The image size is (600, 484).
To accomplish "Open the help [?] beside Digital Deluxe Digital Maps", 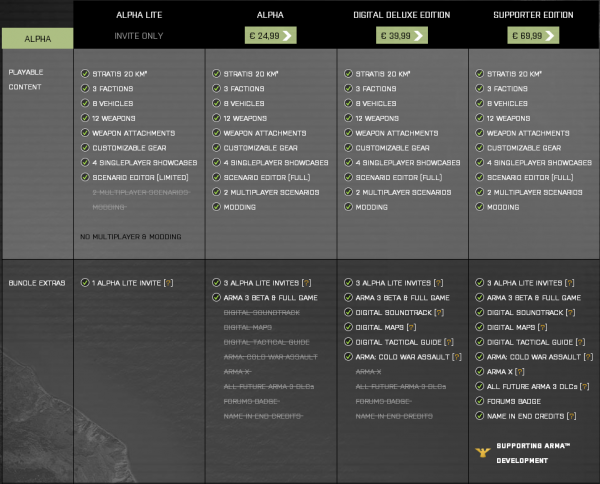I will pos(411,328).
